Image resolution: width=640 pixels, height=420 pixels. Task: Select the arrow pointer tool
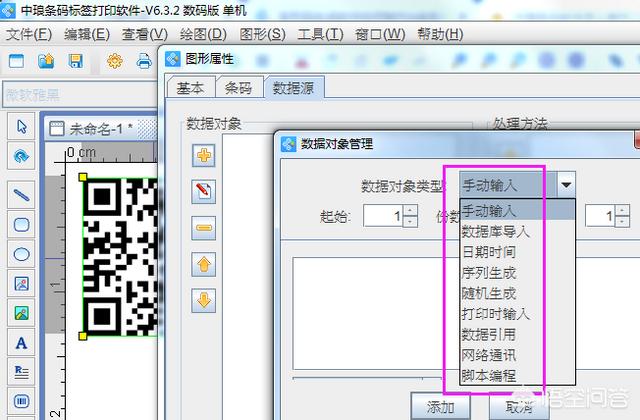(x=21, y=127)
